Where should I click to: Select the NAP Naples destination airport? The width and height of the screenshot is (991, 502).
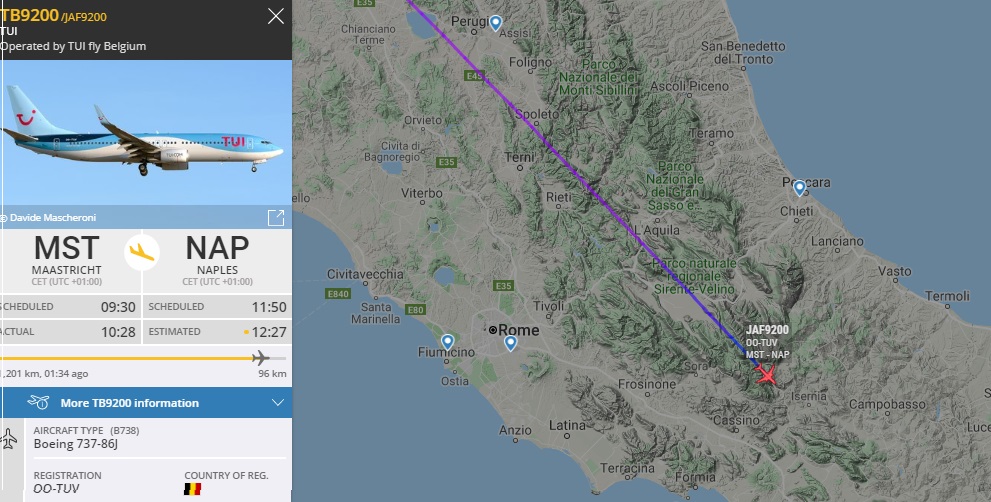[217, 254]
